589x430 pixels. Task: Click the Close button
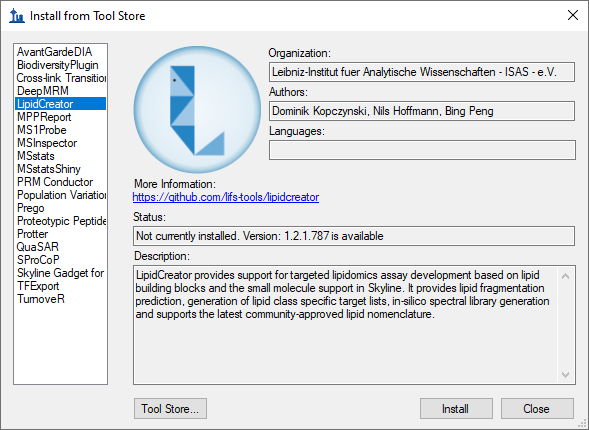click(x=537, y=409)
